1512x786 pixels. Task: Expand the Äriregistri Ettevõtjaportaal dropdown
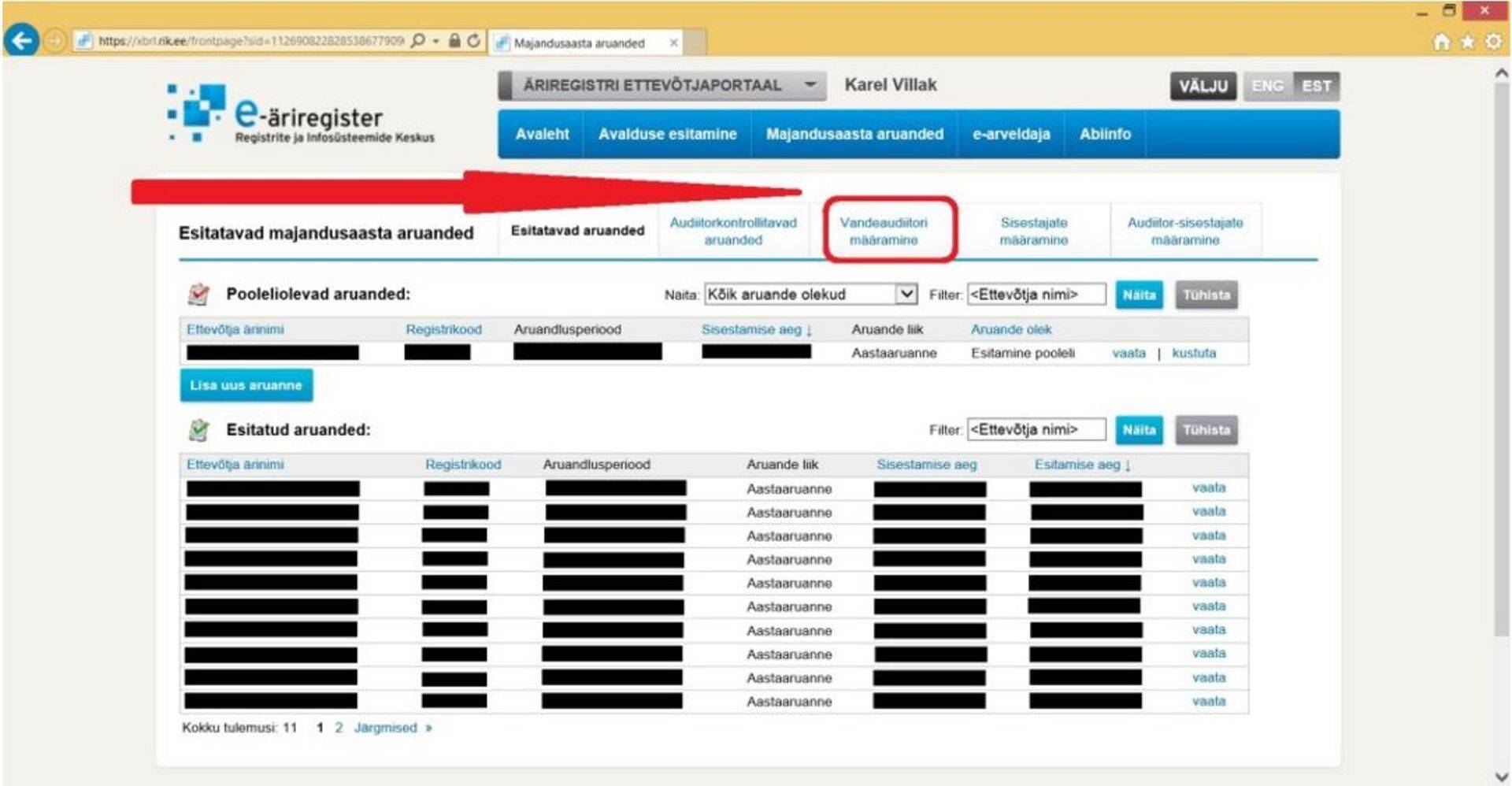point(810,85)
